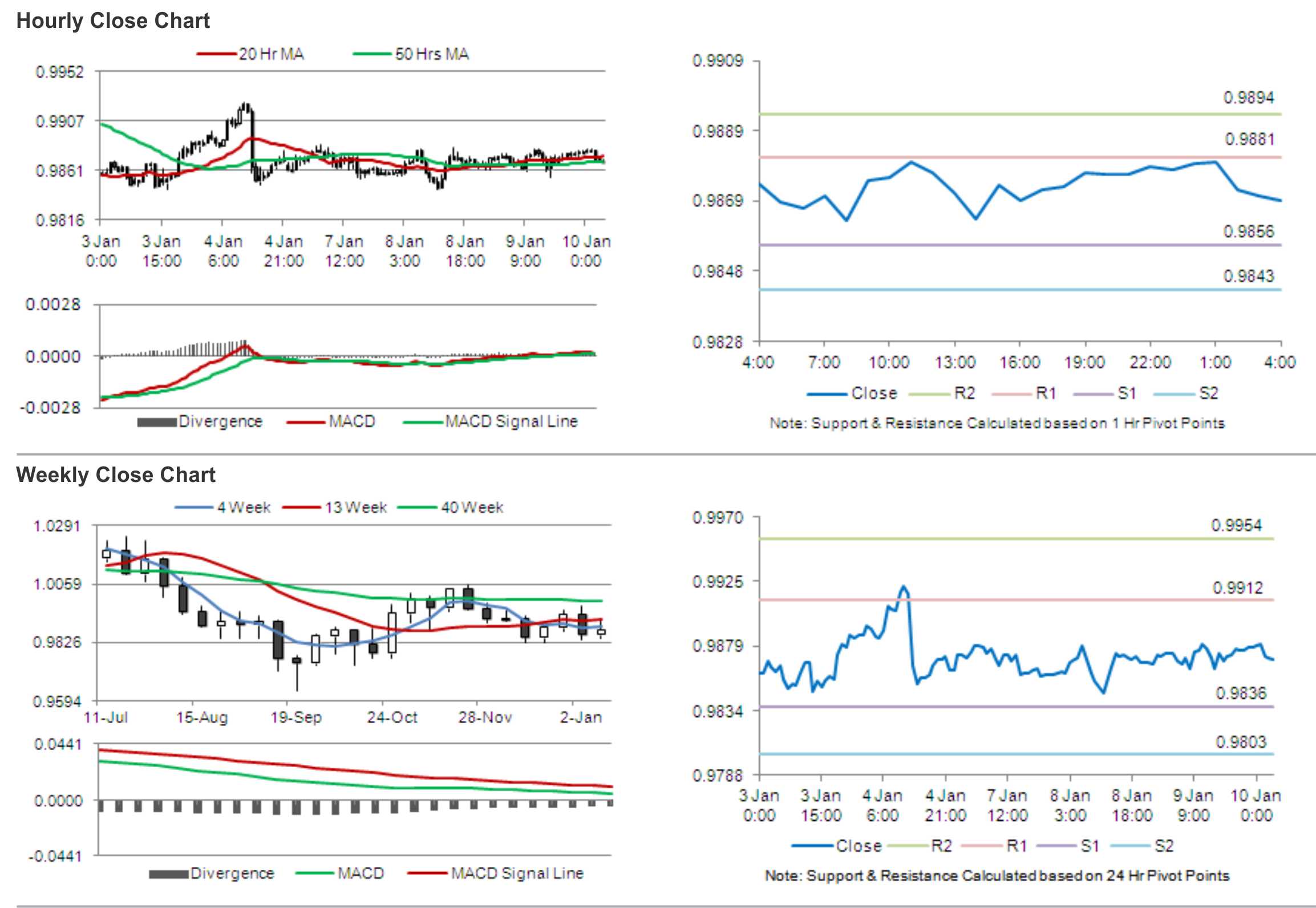Click the '0.9909' axis label
The image size is (1316, 908).
click(x=718, y=60)
